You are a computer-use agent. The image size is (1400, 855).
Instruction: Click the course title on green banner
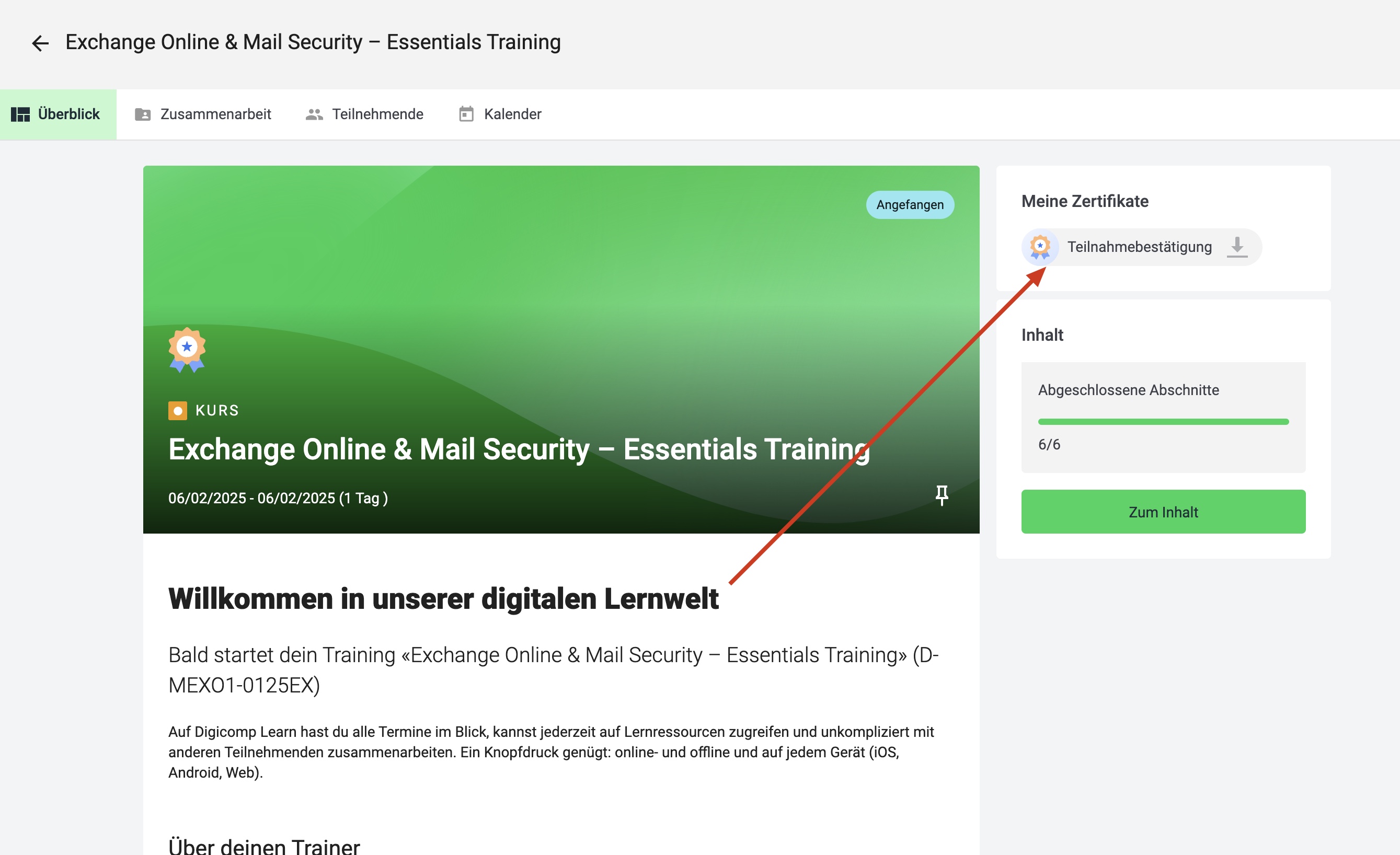pos(519,449)
